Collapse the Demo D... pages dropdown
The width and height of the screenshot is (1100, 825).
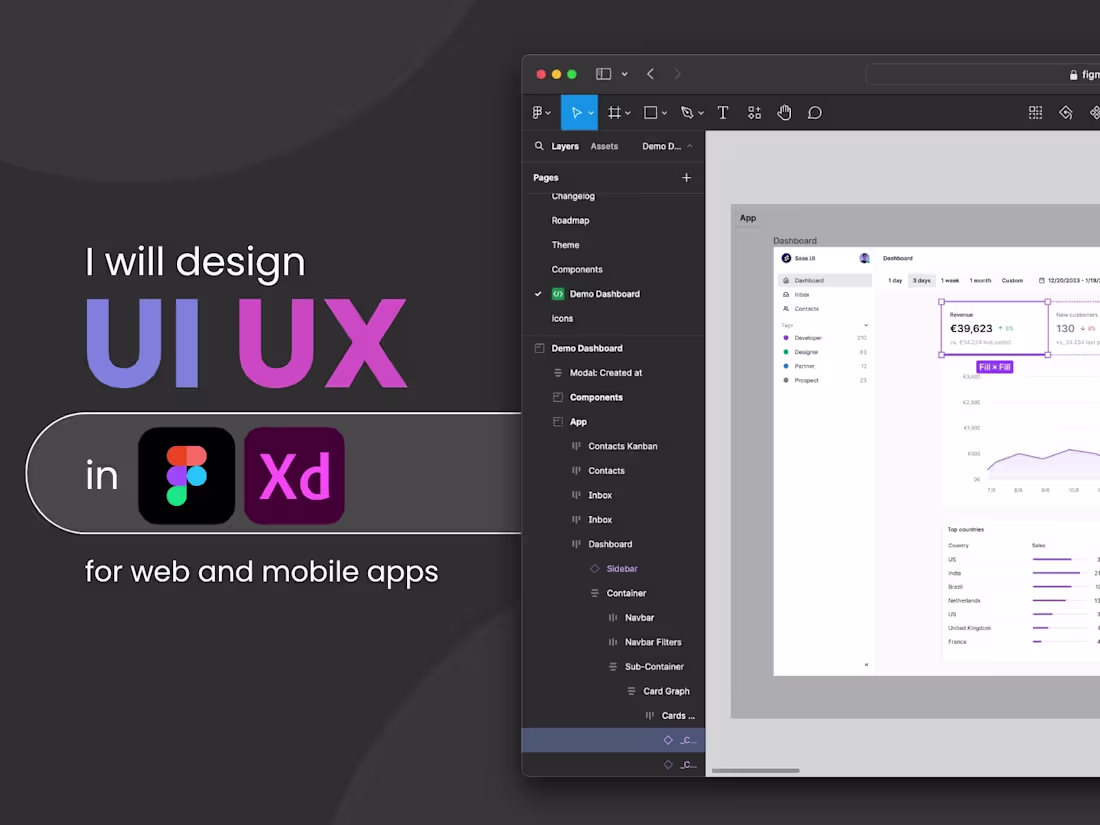(690, 146)
